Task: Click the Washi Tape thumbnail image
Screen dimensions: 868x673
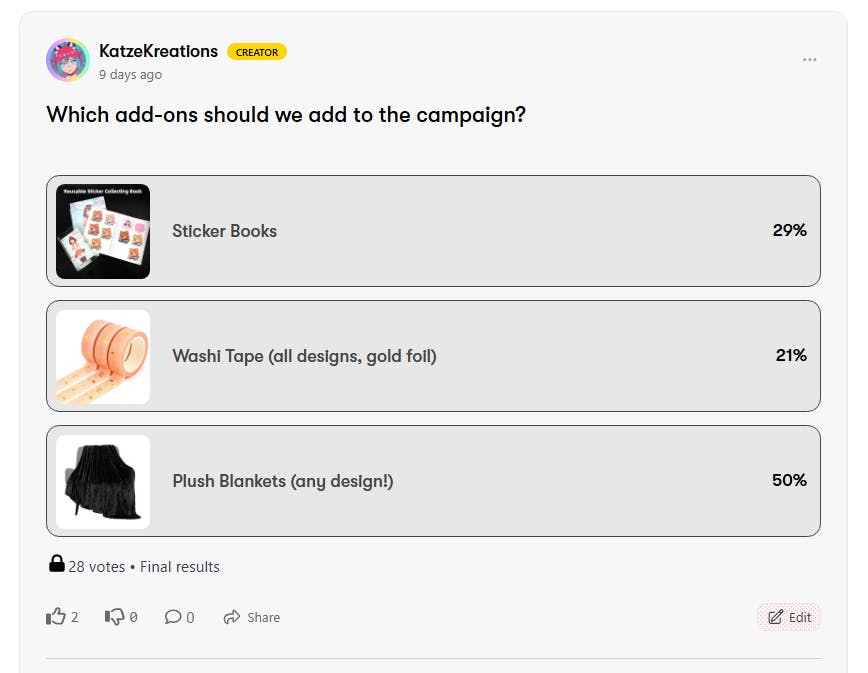Action: click(103, 356)
